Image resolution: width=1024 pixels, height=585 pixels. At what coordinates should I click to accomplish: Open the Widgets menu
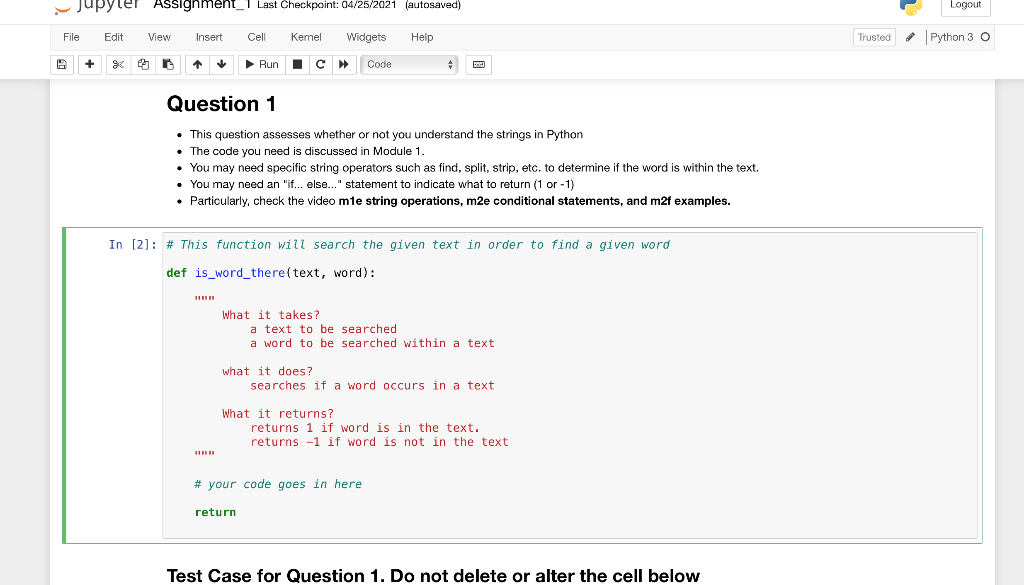pyautogui.click(x=366, y=37)
